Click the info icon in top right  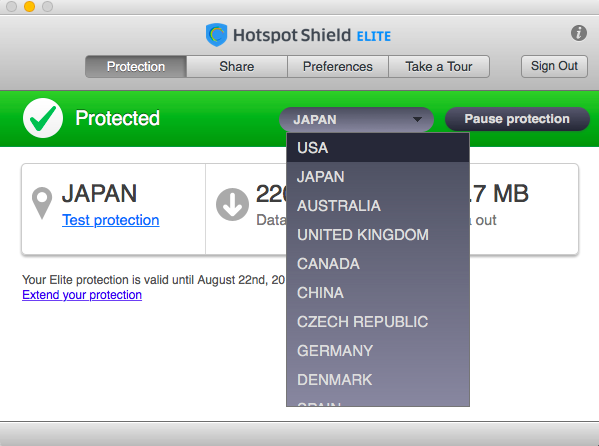pos(579,33)
